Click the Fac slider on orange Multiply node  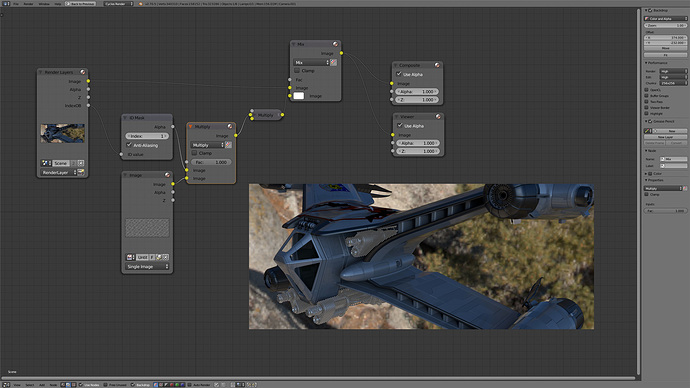211,162
